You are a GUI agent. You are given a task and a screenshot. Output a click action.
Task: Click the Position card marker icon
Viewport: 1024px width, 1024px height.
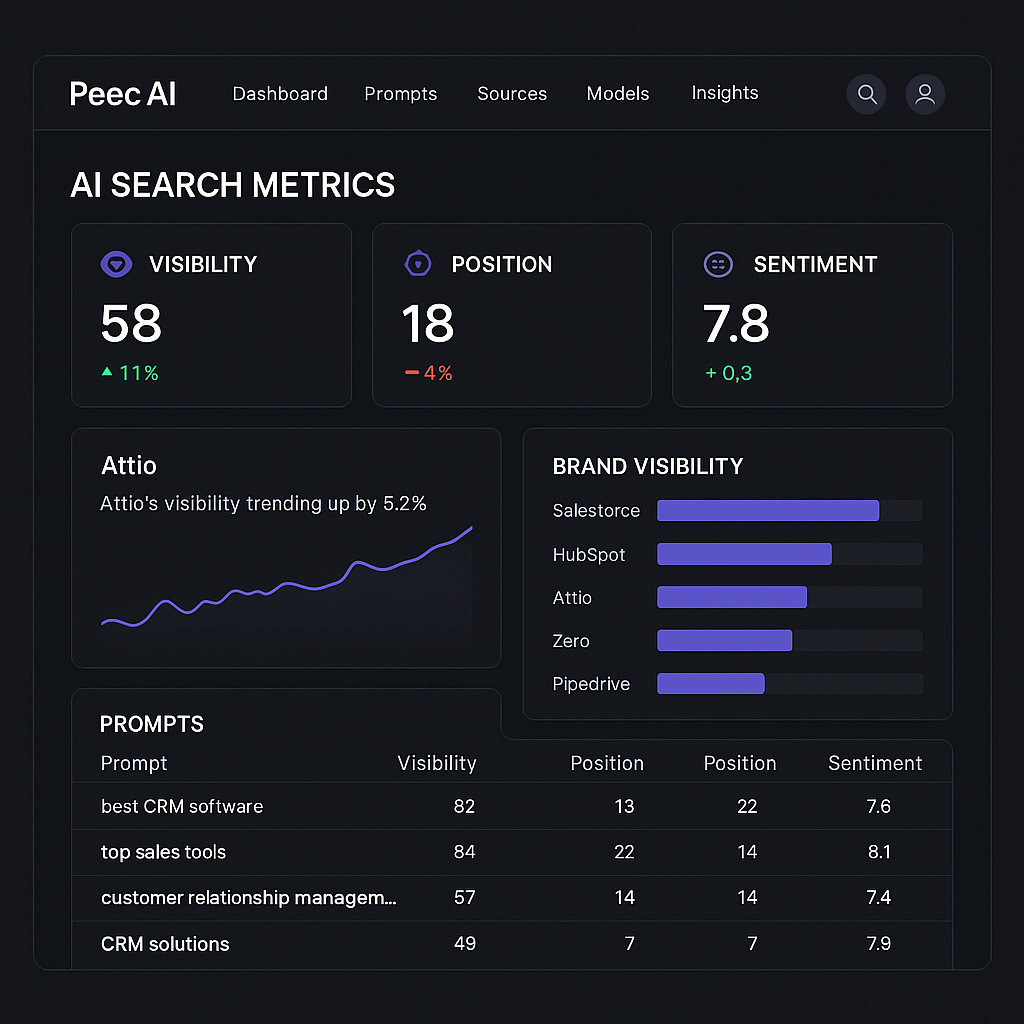coord(417,264)
